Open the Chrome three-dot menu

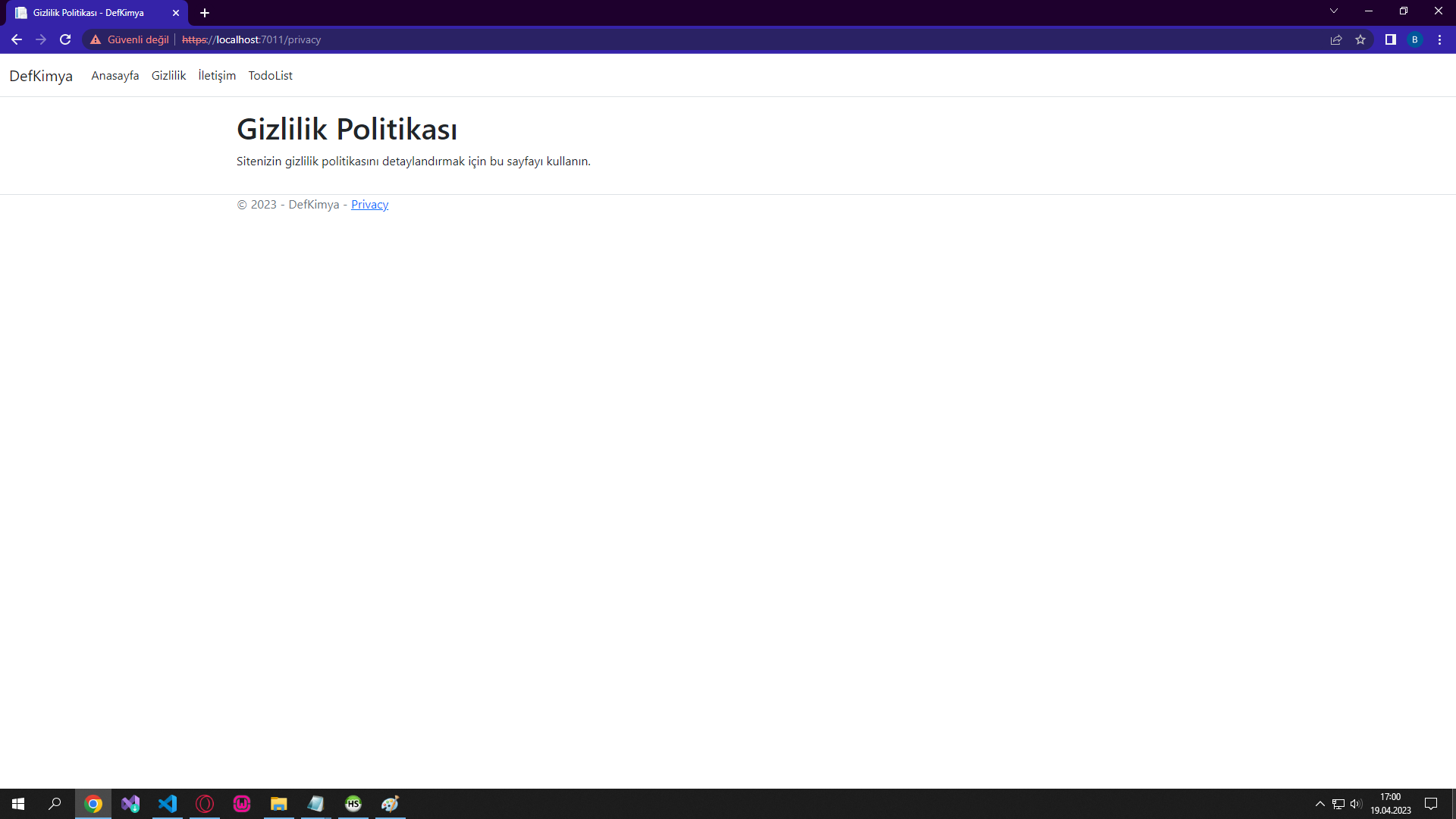[1439, 39]
